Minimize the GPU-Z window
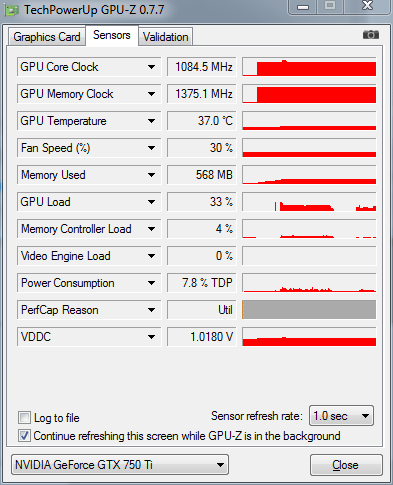 303,7
